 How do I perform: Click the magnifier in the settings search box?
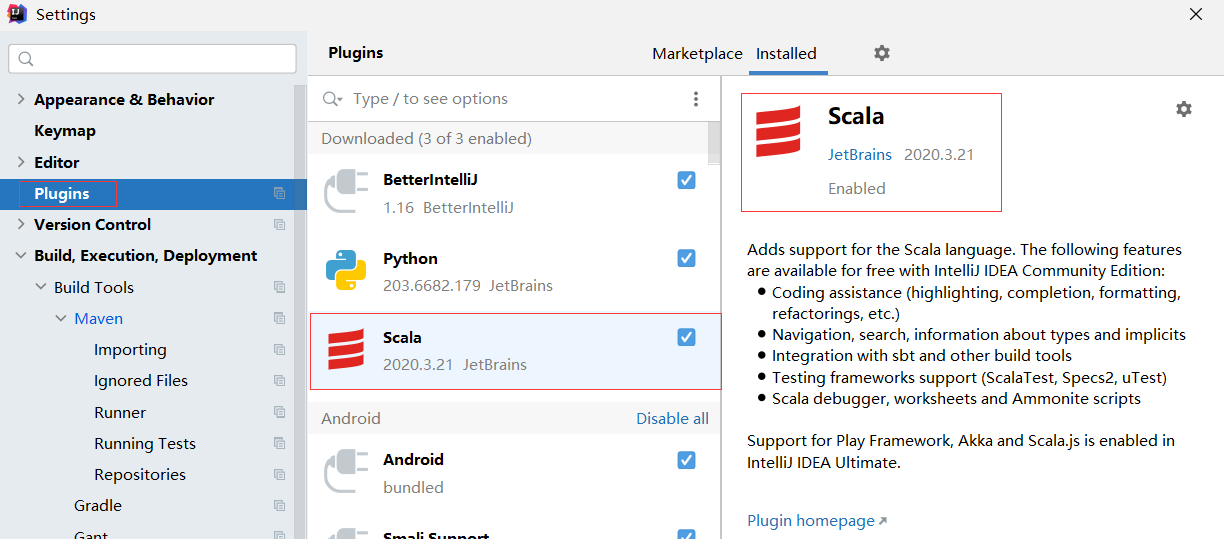point(26,59)
